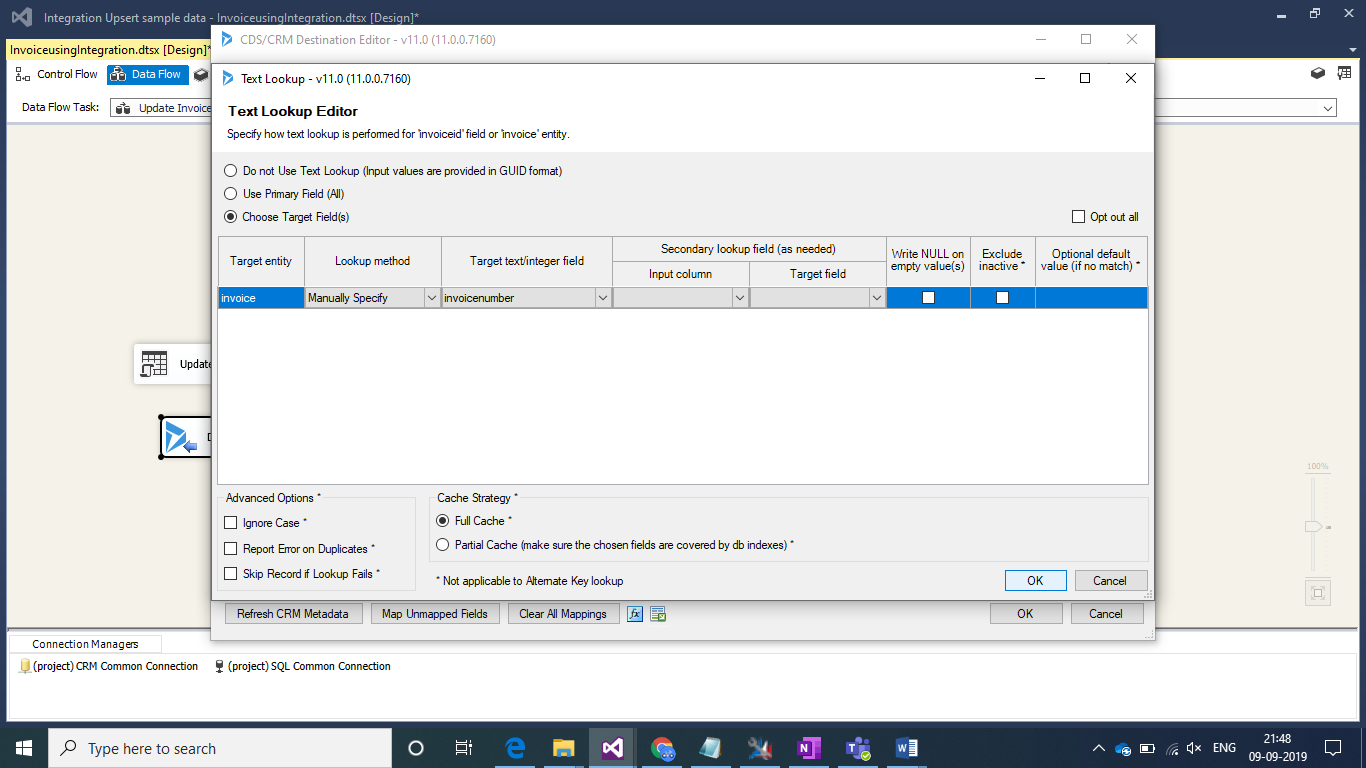Select the 'invoice' target entity cell

pyautogui.click(x=261, y=298)
